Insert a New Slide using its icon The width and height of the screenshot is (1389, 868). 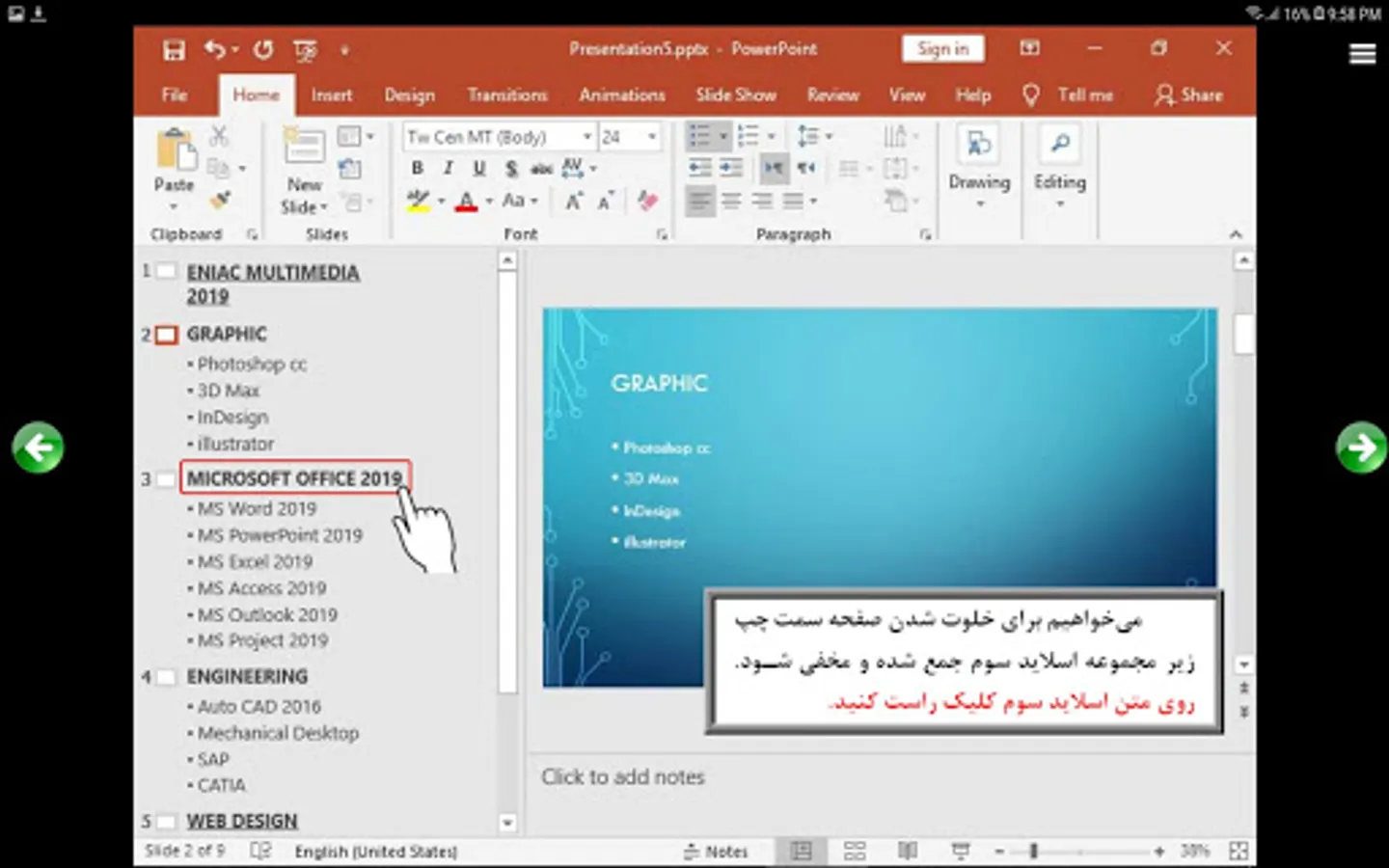point(304,146)
